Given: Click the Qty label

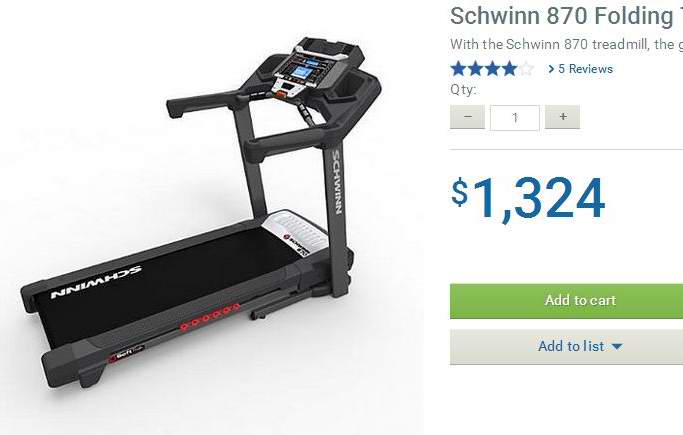Looking at the screenshot, I should pyautogui.click(x=463, y=90).
